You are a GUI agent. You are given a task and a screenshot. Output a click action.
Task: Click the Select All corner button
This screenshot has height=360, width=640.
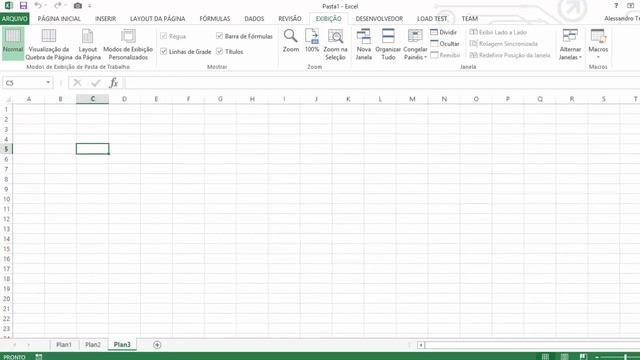pos(7,99)
